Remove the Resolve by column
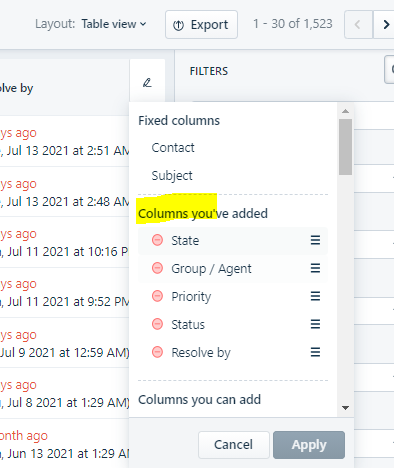 (x=157, y=352)
